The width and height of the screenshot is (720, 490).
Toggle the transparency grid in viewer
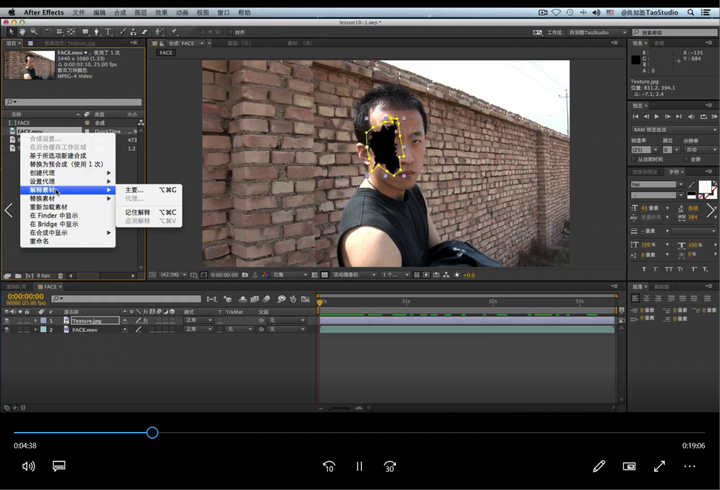[325, 275]
